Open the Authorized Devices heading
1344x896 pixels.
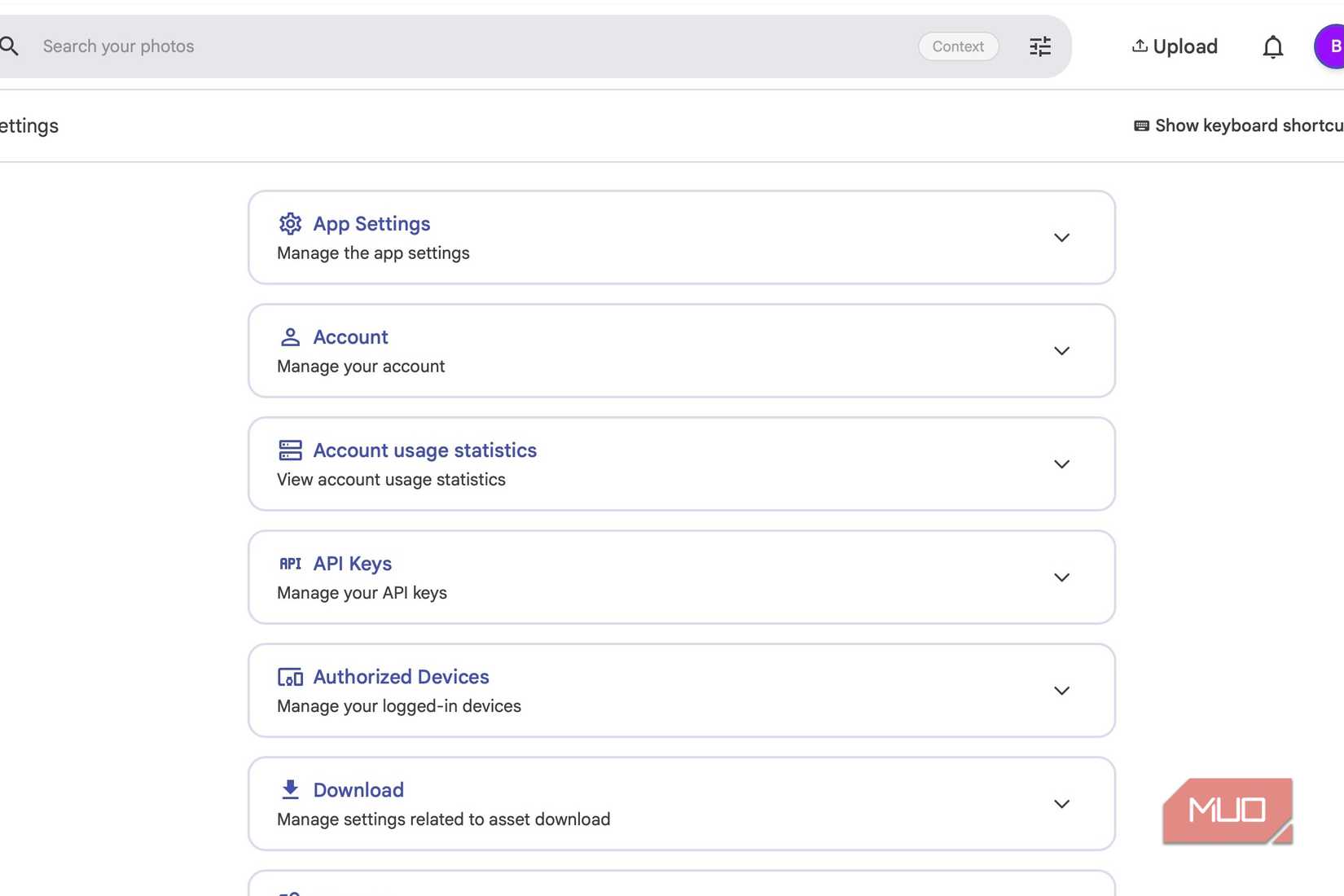401,676
